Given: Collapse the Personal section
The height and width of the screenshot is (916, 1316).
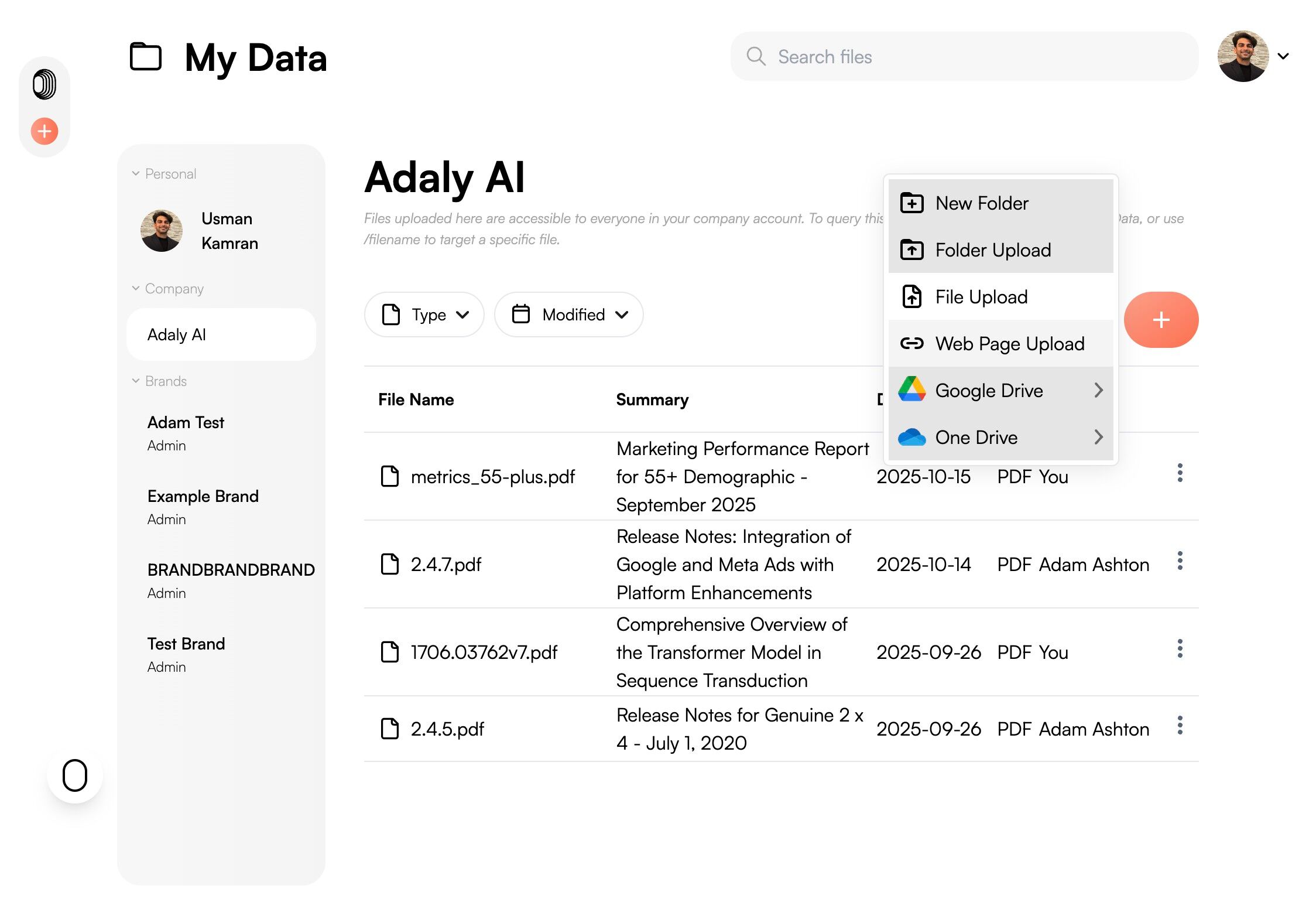Looking at the screenshot, I should click(136, 174).
